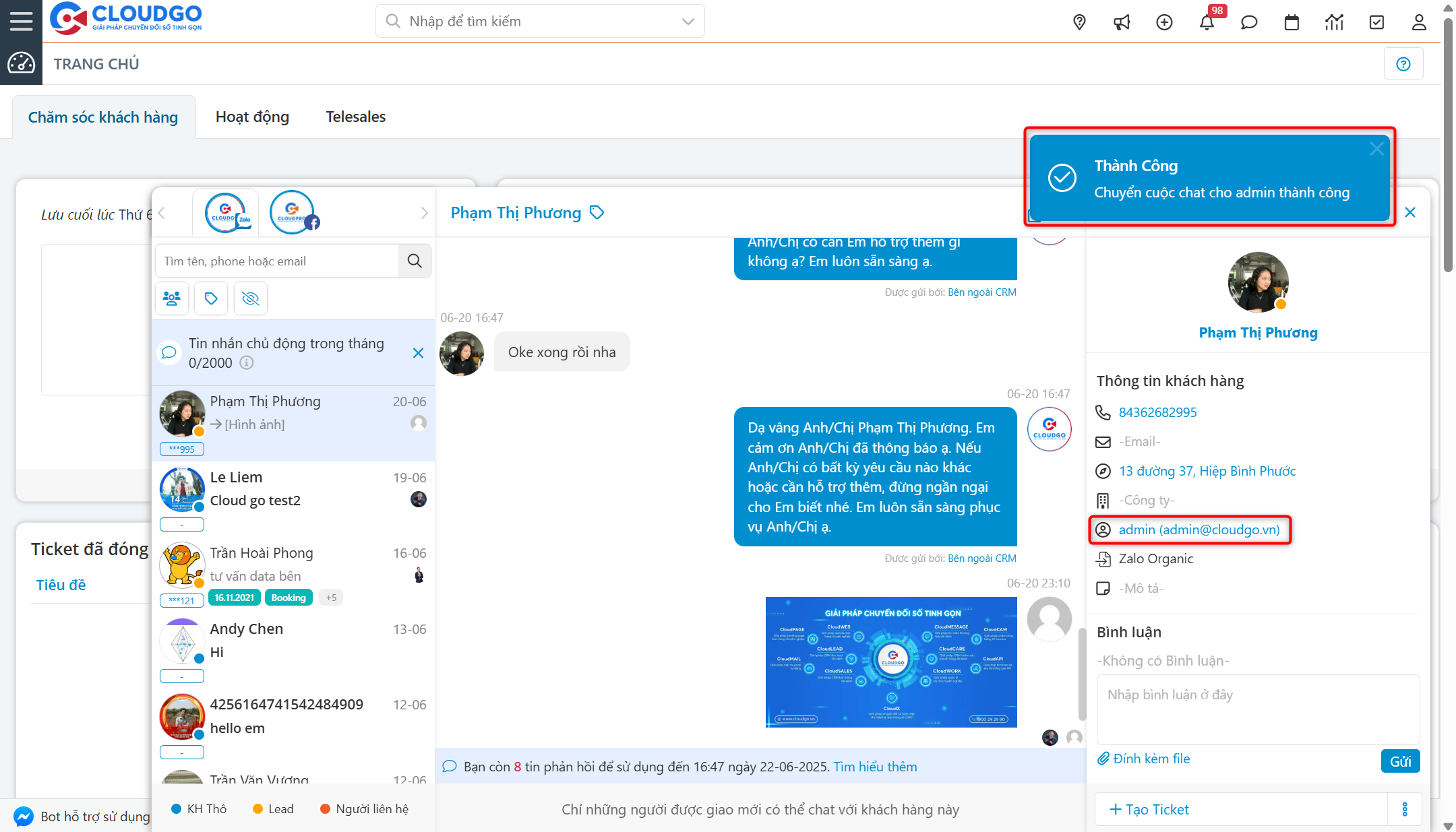The height and width of the screenshot is (832, 1456).
Task: Open the analytics chart icon
Action: click(1334, 22)
